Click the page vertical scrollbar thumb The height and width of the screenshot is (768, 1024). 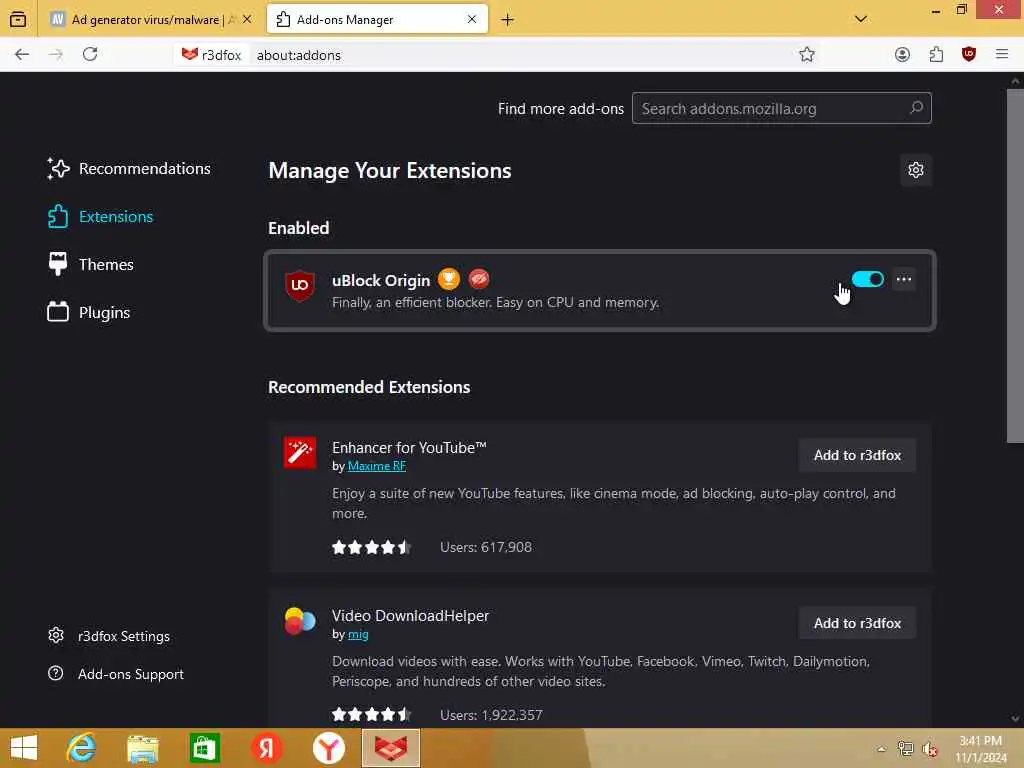click(1015, 266)
